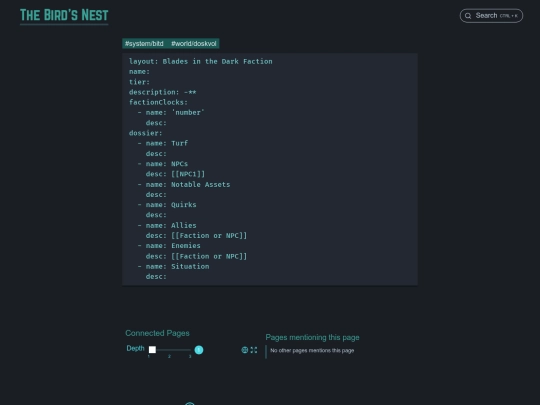Click the Connected Pages heading
This screenshot has height=405, width=540.
(157, 333)
